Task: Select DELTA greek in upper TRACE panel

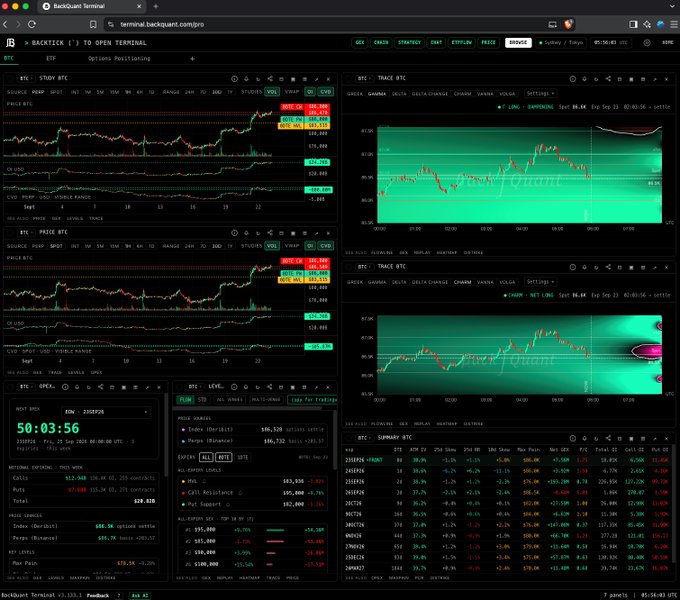Action: [399, 94]
